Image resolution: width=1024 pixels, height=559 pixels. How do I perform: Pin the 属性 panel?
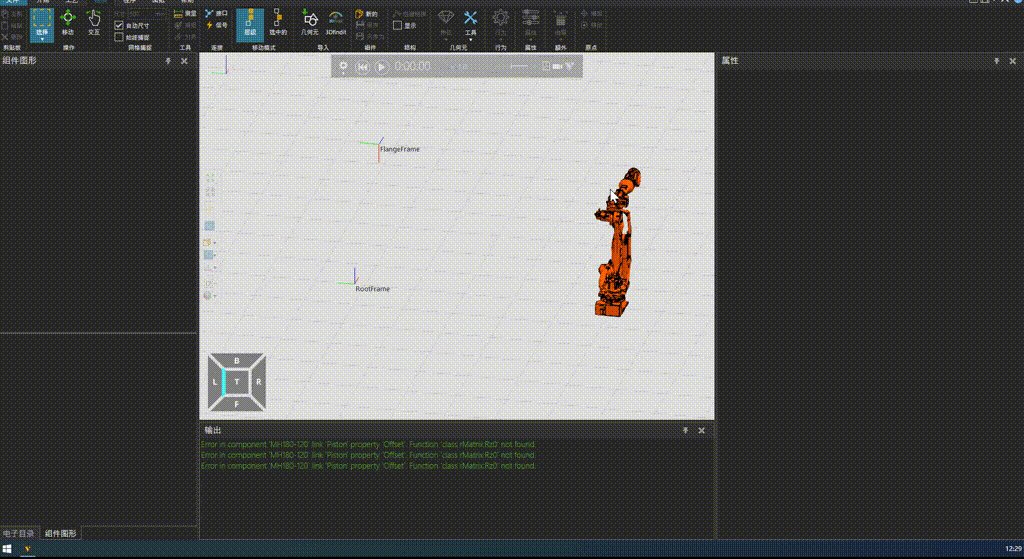997,61
